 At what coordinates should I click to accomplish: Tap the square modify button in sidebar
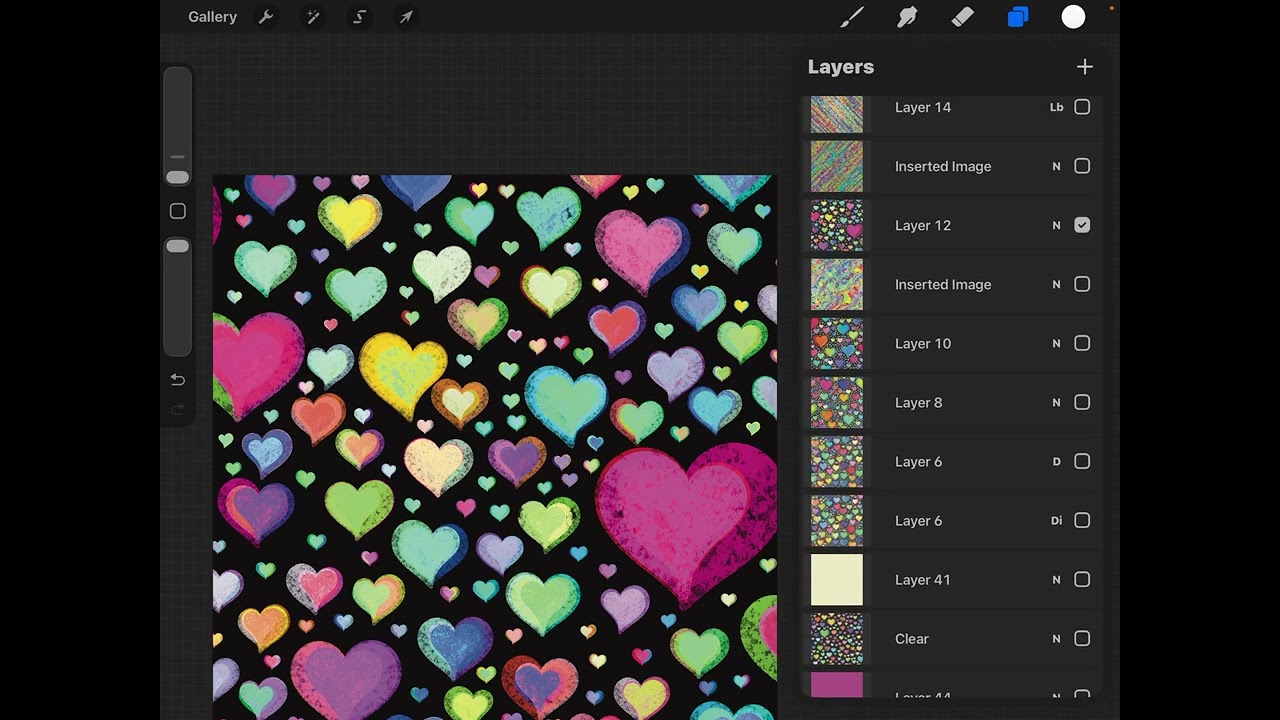coord(177,211)
